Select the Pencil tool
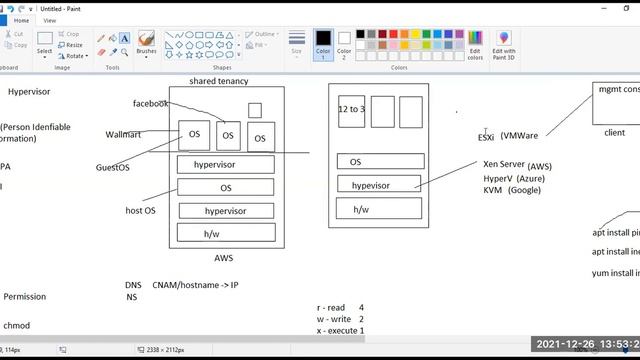640x360 pixels. coord(101,38)
